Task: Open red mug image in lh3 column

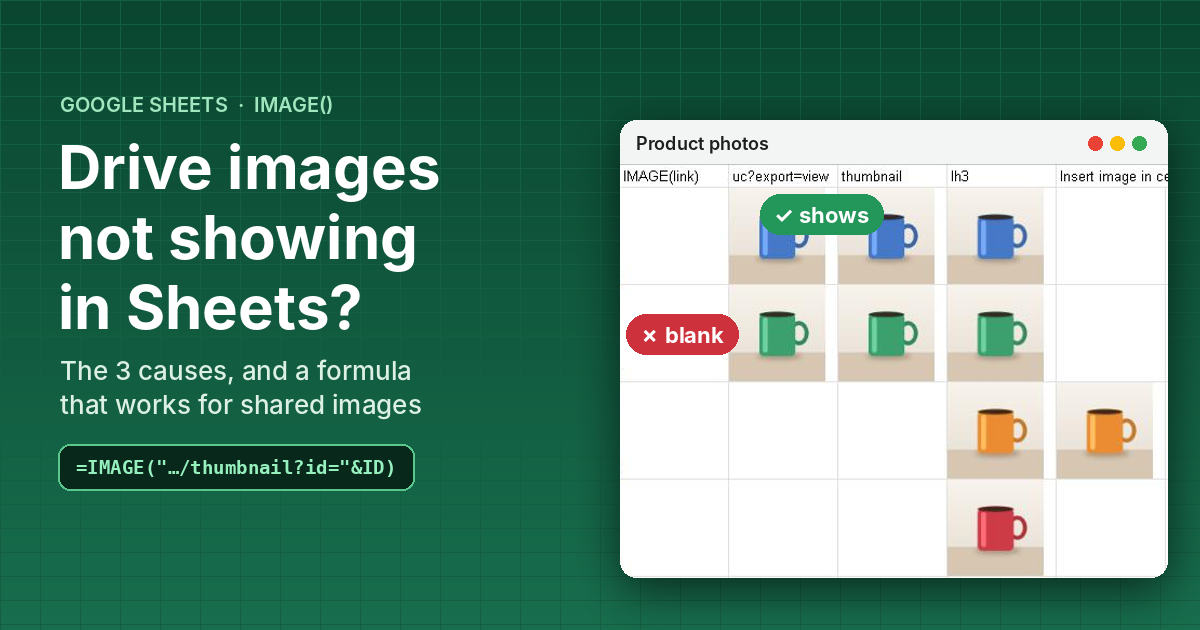Action: (x=995, y=527)
